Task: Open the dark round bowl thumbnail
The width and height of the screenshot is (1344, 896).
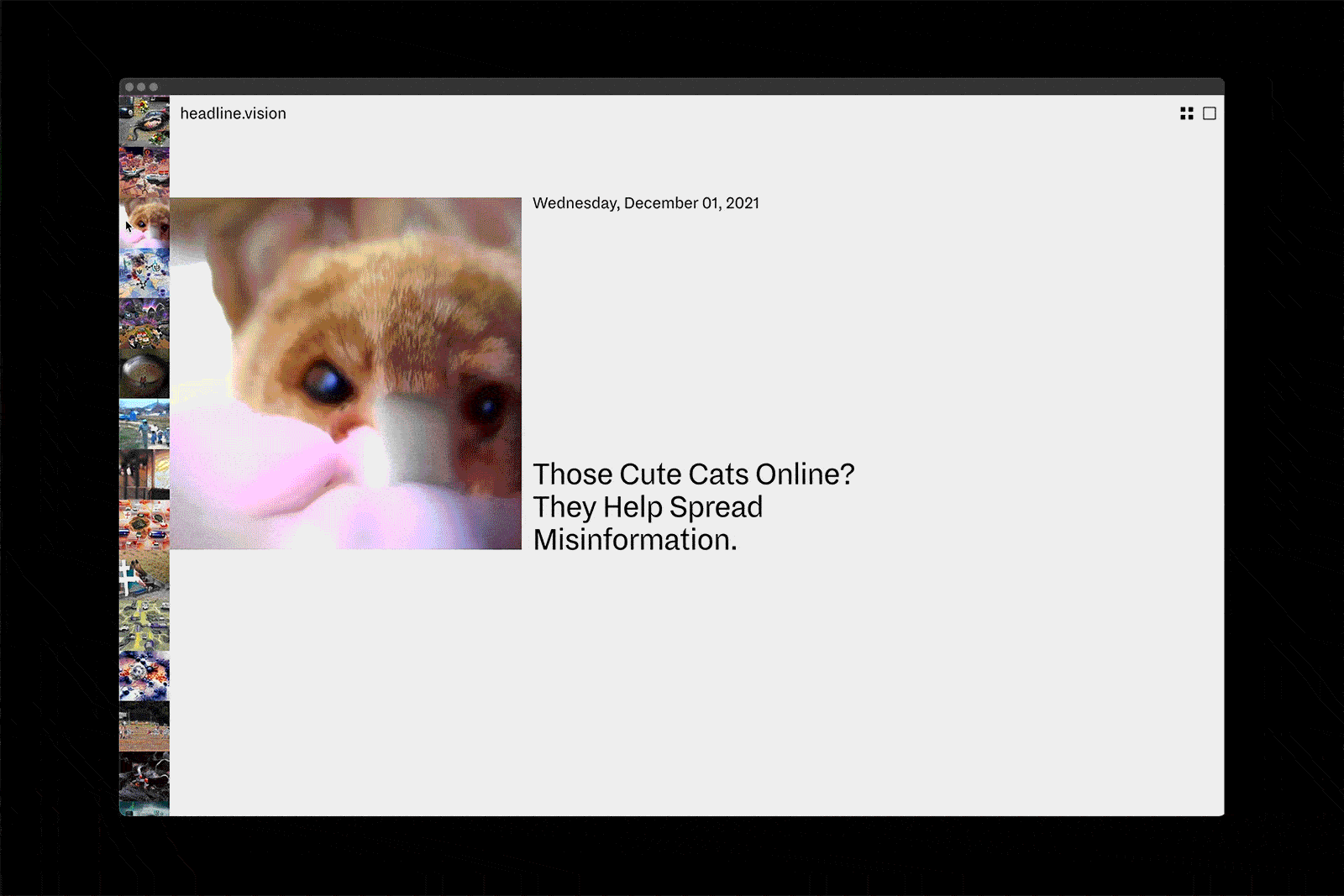Action: pyautogui.click(x=144, y=374)
